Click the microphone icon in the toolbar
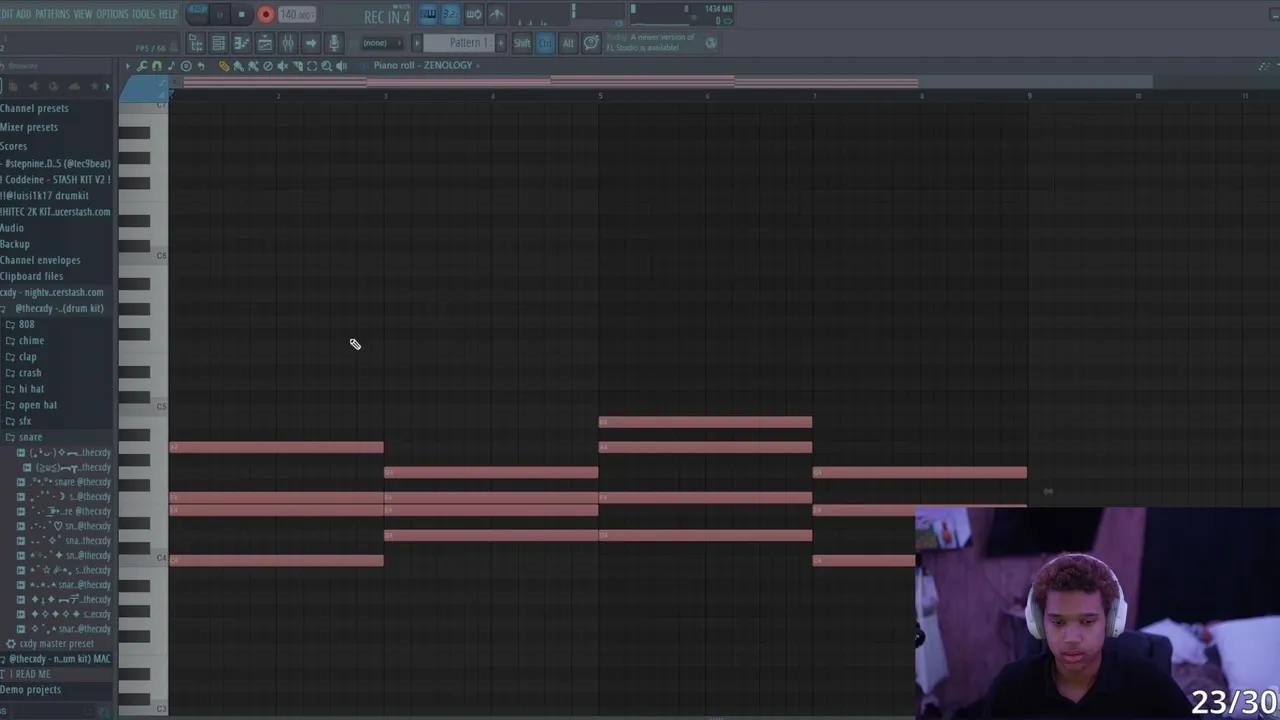The height and width of the screenshot is (720, 1280). [x=334, y=43]
